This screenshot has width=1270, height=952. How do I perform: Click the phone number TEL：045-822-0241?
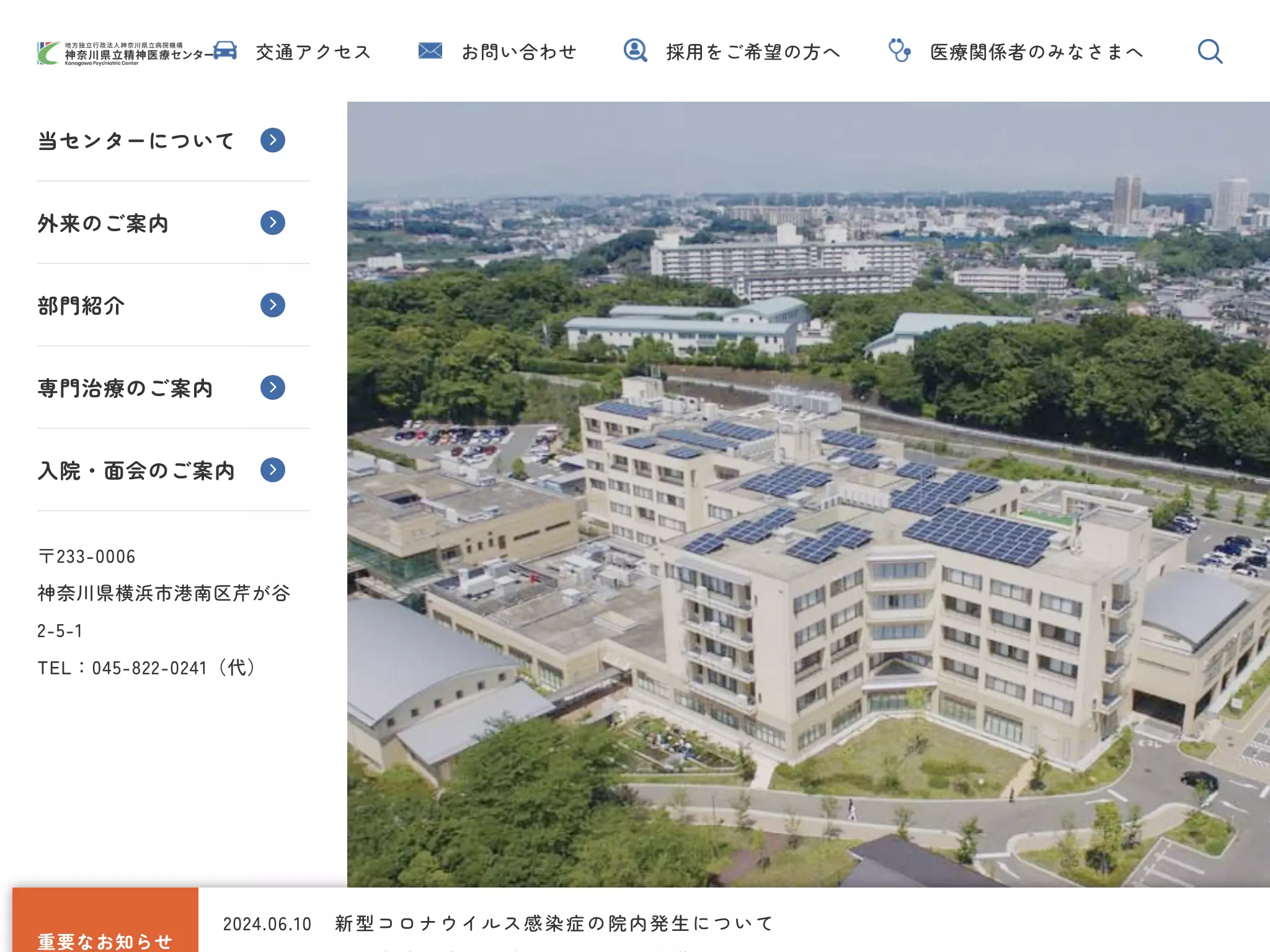[x=146, y=668]
